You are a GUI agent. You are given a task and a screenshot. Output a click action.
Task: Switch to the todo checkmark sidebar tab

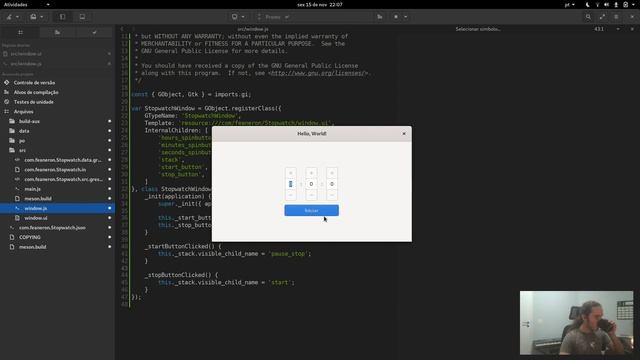(x=94, y=32)
